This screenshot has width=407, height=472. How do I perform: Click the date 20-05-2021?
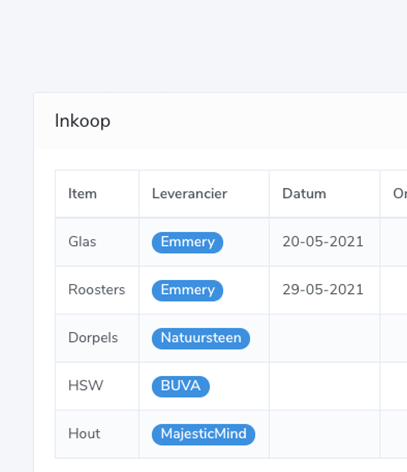(x=323, y=242)
